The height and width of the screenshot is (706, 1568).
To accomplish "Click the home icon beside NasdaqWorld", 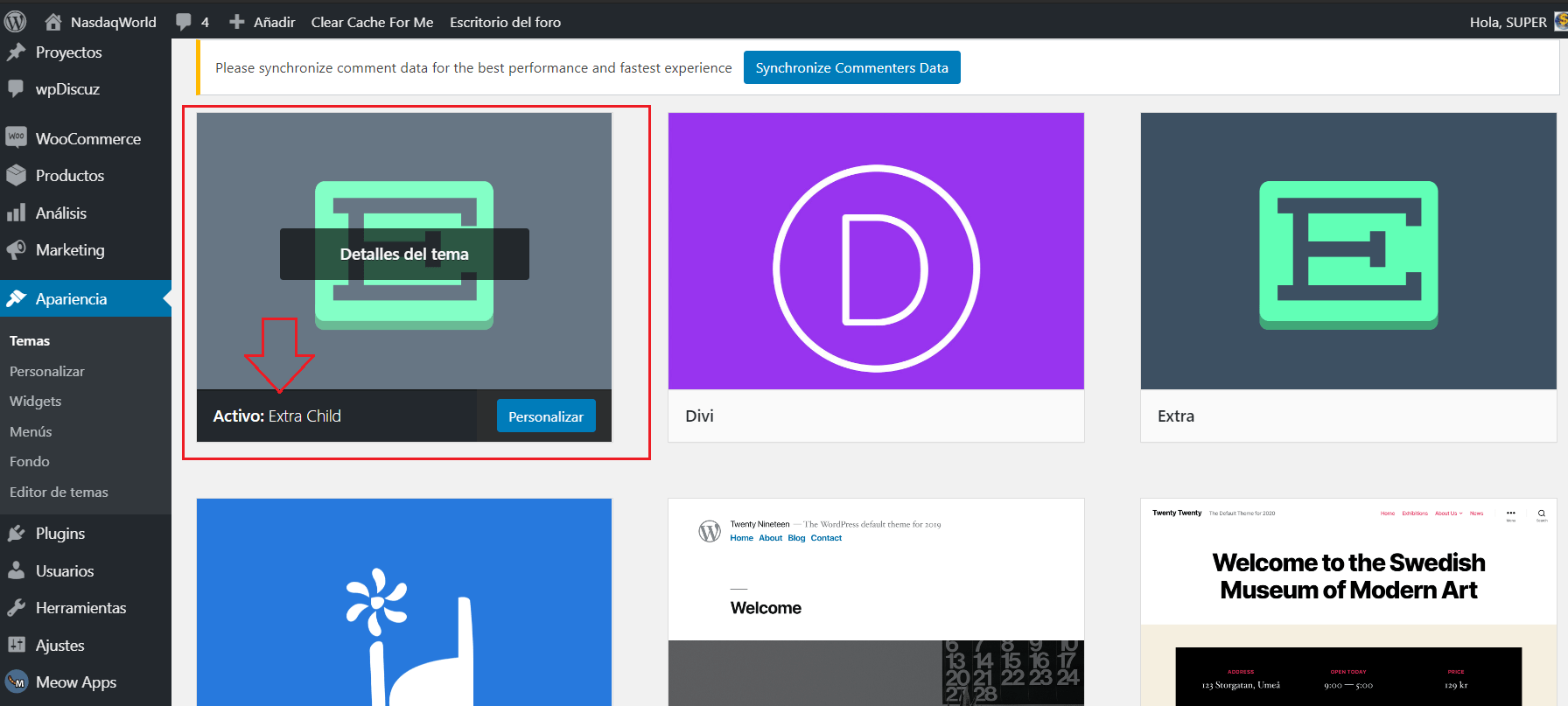I will tap(53, 22).
